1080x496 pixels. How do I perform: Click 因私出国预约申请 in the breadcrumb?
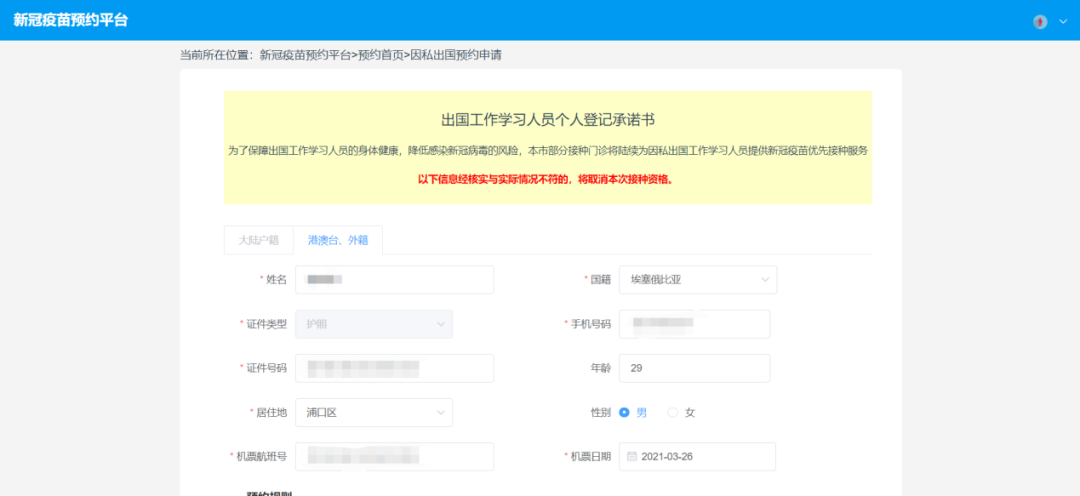coord(456,55)
